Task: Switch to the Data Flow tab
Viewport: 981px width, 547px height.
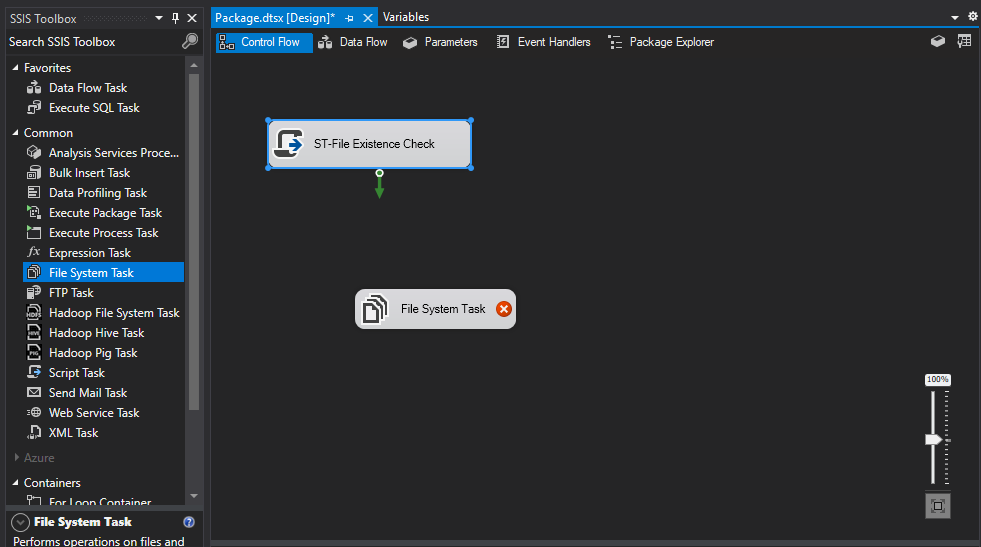Action: [353, 42]
